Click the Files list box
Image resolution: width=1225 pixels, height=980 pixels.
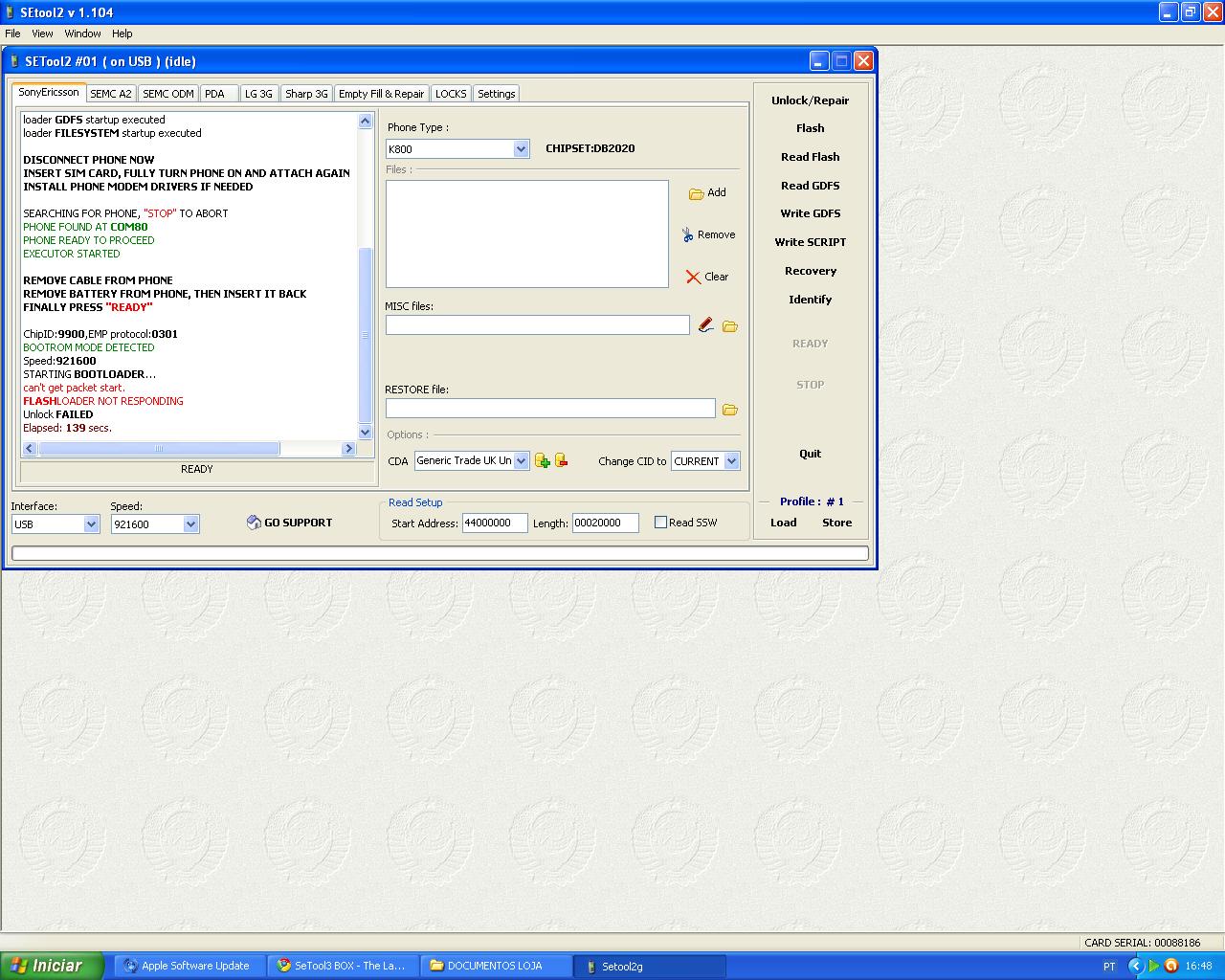pyautogui.click(x=527, y=234)
